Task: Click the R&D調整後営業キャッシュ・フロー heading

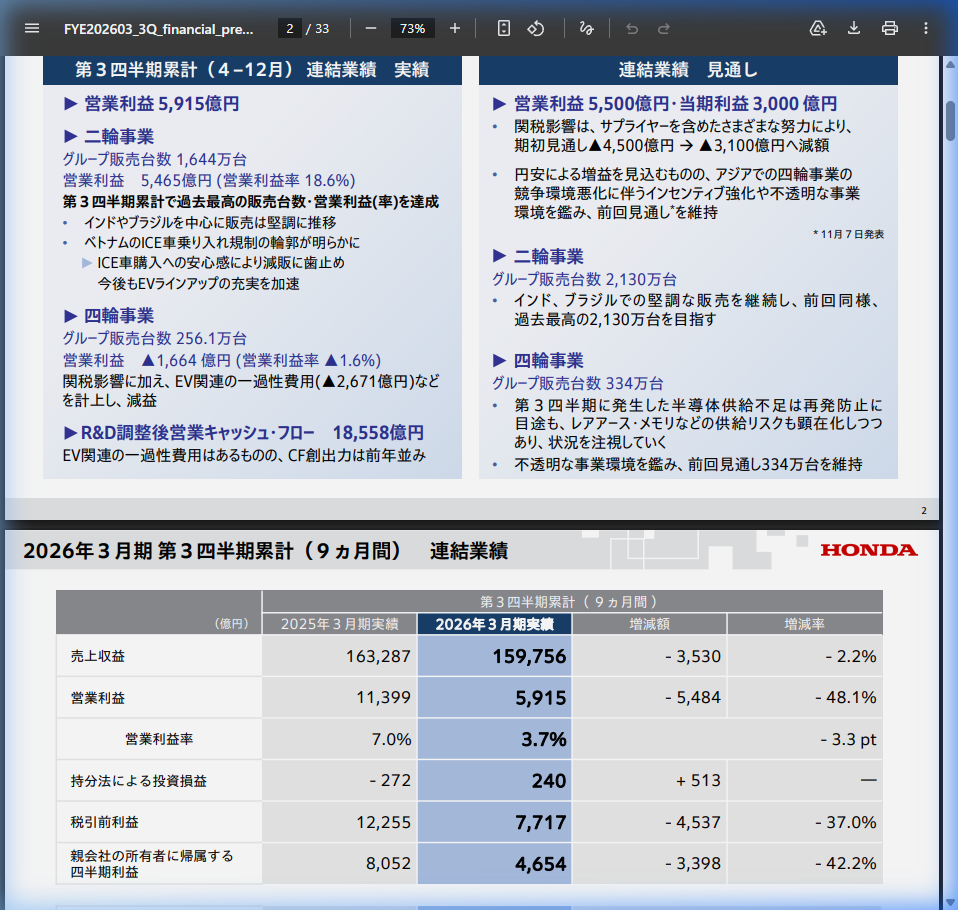Action: tap(198, 433)
